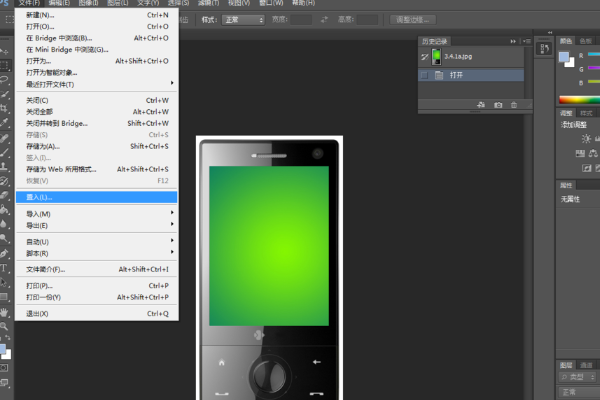Image resolution: width=600 pixels, height=400 pixels.
Task: Open 滤镜(T) menu in menu bar
Action: [x=209, y=3]
